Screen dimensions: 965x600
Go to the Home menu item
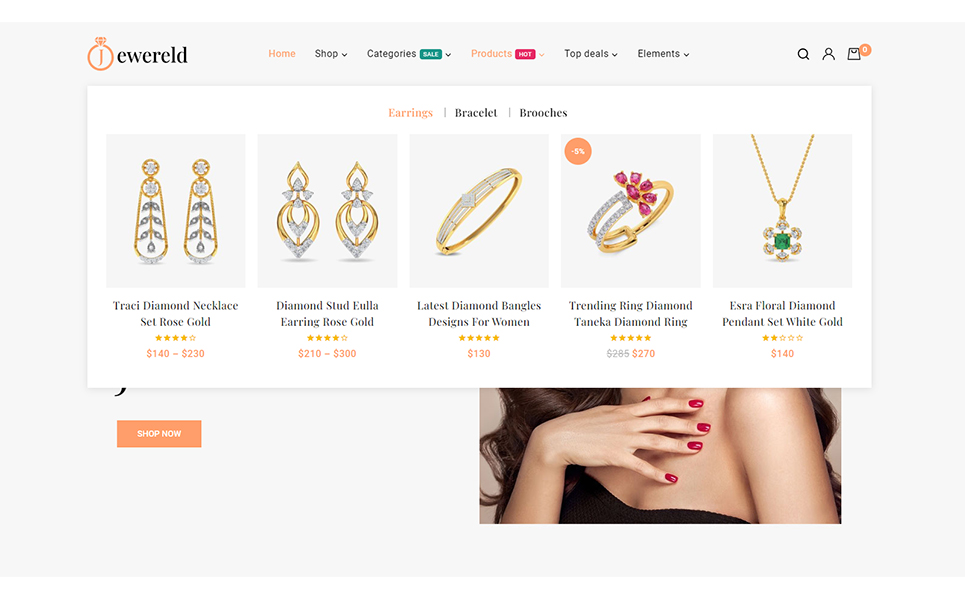coord(282,54)
